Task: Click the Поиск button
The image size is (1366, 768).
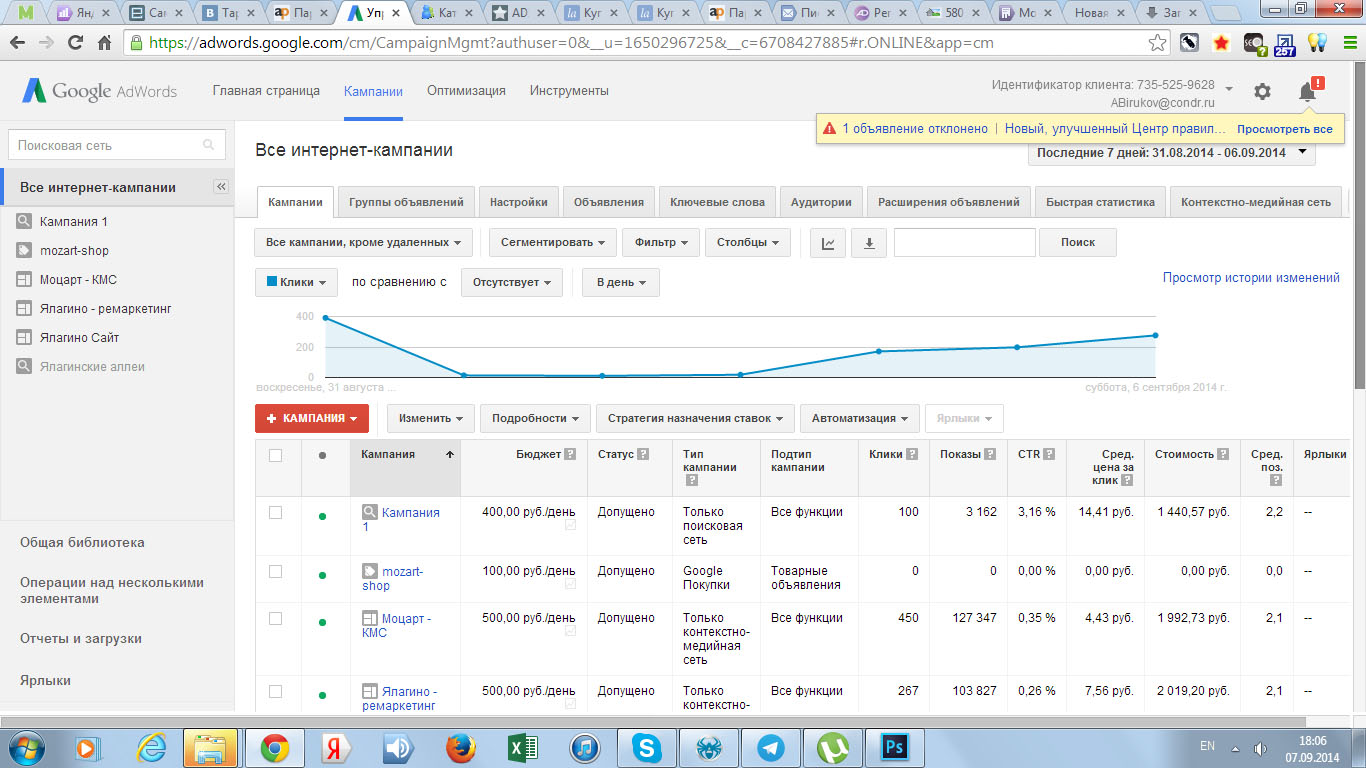Action: pyautogui.click(x=1078, y=243)
